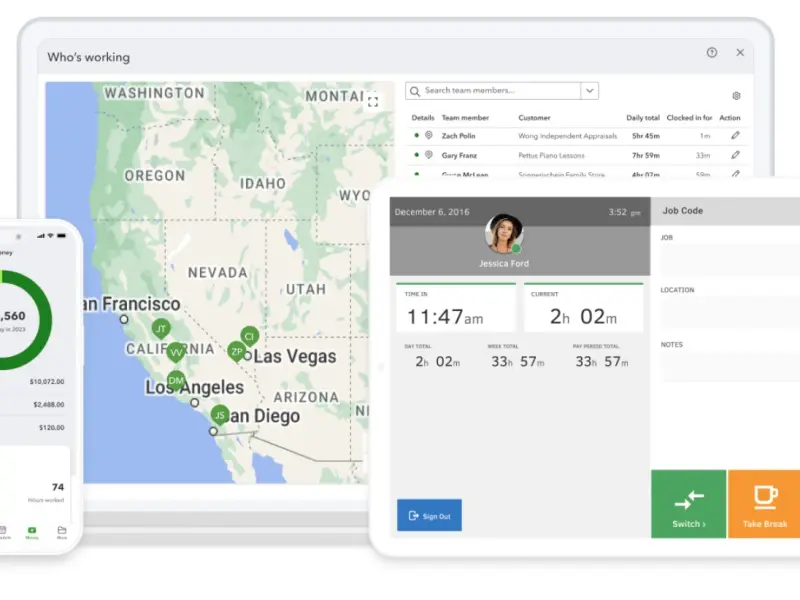Open the settings gear above the table
Viewport: 800px width, 600px height.
click(x=736, y=96)
